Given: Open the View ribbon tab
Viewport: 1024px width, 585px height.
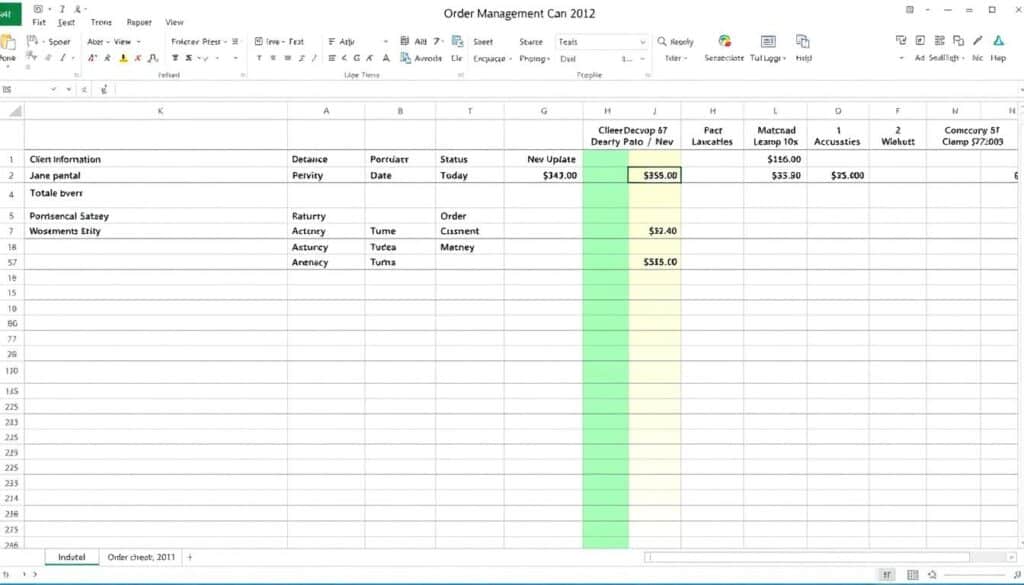Looking at the screenshot, I should point(174,22).
